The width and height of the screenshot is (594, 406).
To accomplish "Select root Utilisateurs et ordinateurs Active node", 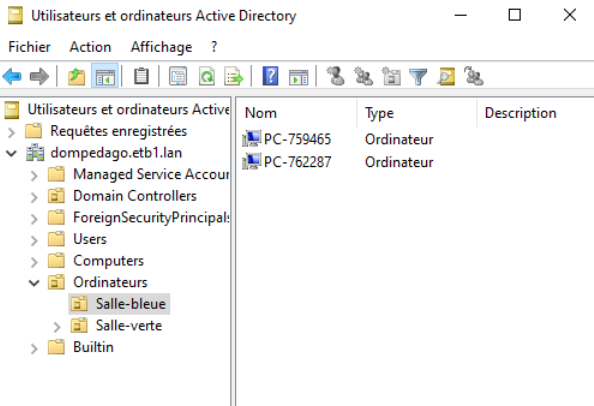I will coord(128,109).
